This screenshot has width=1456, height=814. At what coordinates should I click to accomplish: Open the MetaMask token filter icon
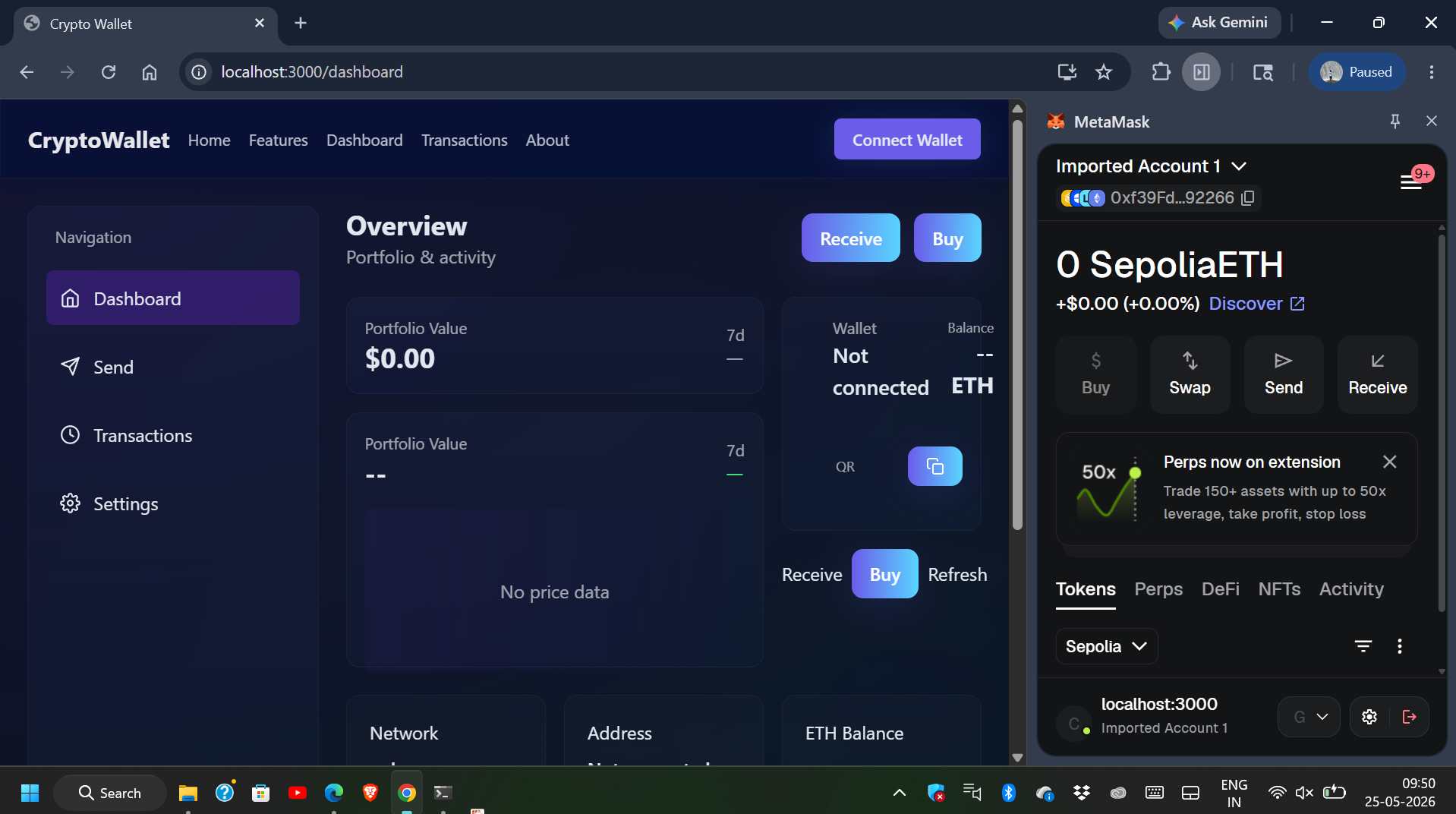(x=1363, y=646)
